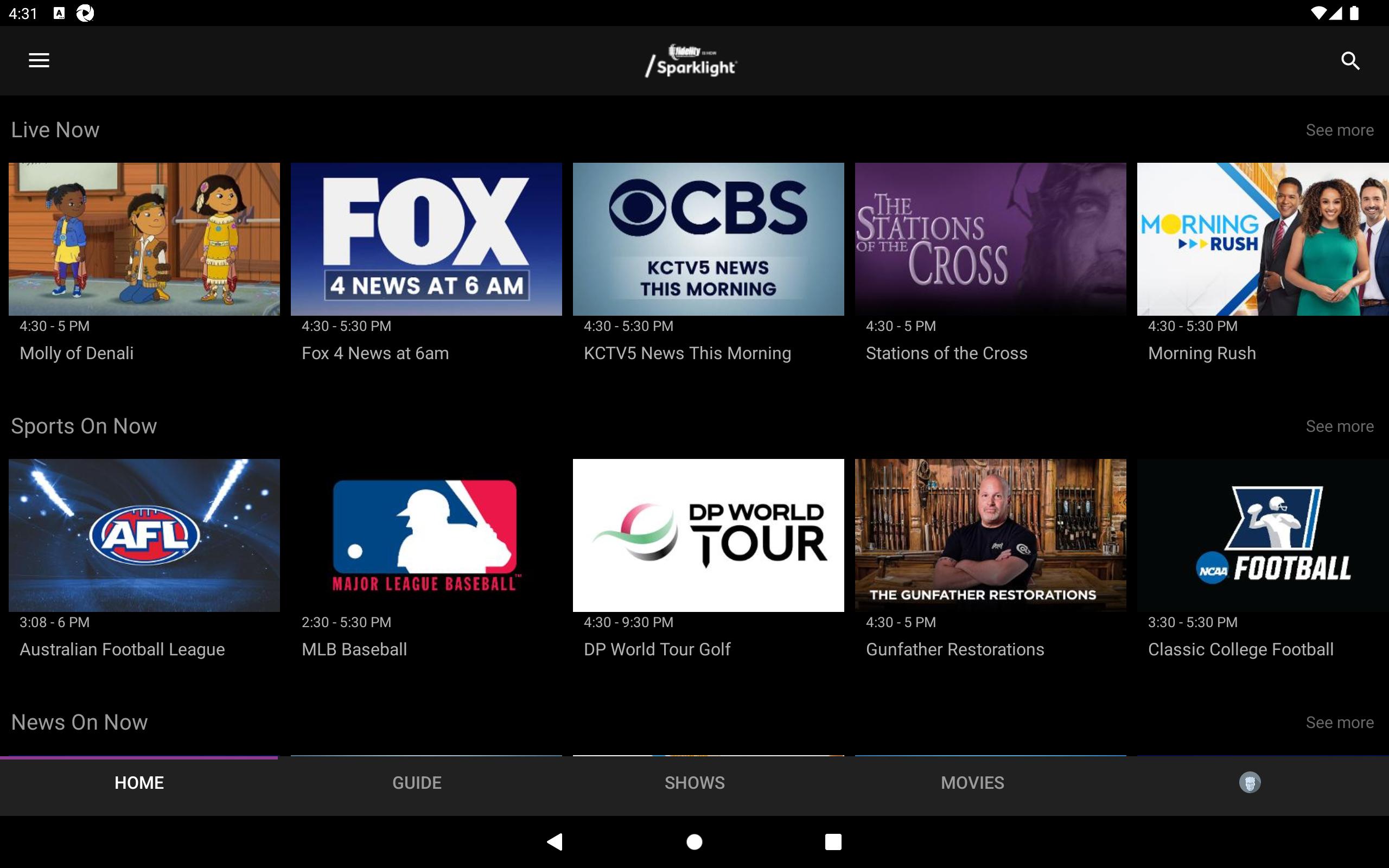The height and width of the screenshot is (868, 1389).
Task: Select 'Classic College Football' title text
Action: (1240, 649)
